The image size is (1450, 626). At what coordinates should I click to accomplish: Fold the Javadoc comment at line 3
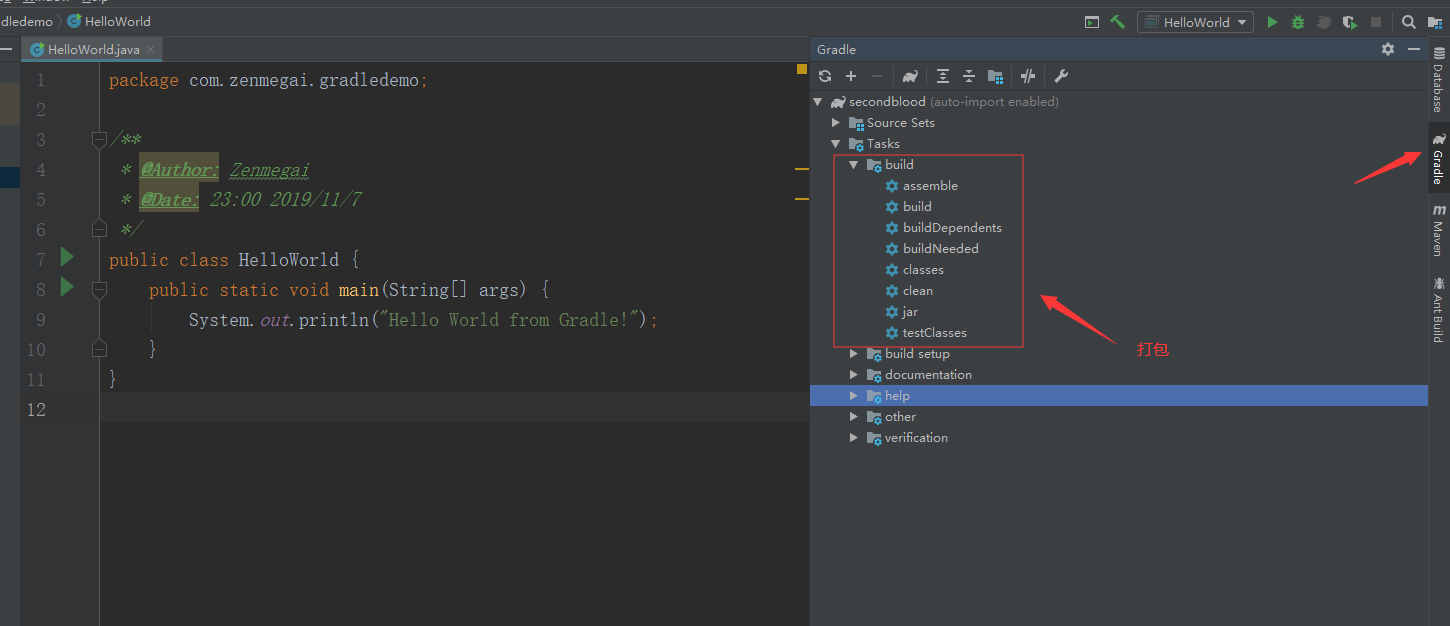[99, 139]
